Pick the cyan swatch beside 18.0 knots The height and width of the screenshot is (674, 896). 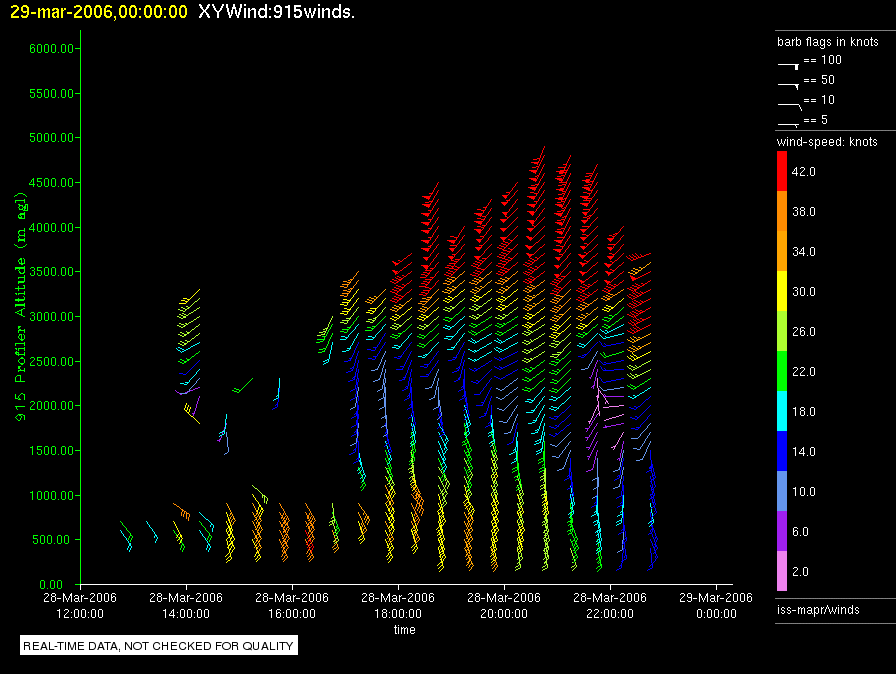(x=782, y=412)
